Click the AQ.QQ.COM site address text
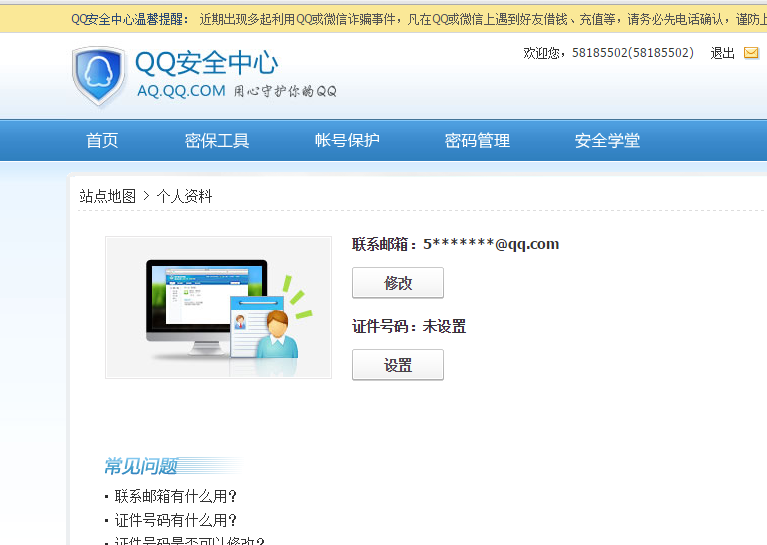The width and height of the screenshot is (767, 545). tap(181, 91)
